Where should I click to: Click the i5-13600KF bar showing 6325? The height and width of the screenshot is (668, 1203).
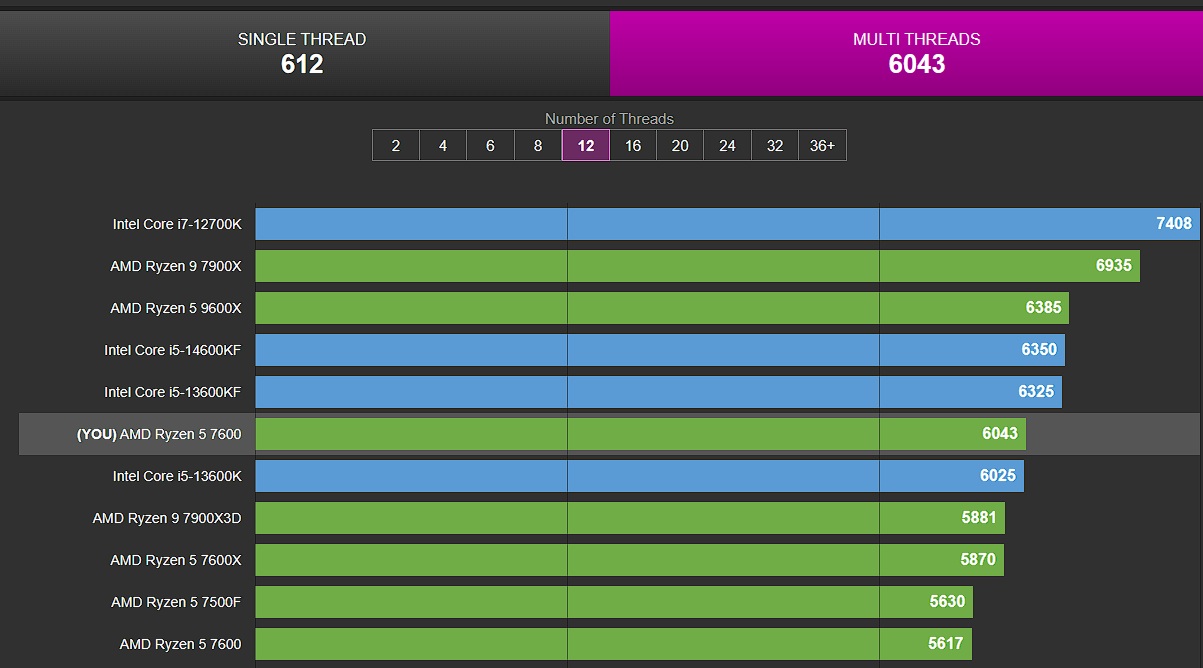pos(658,392)
